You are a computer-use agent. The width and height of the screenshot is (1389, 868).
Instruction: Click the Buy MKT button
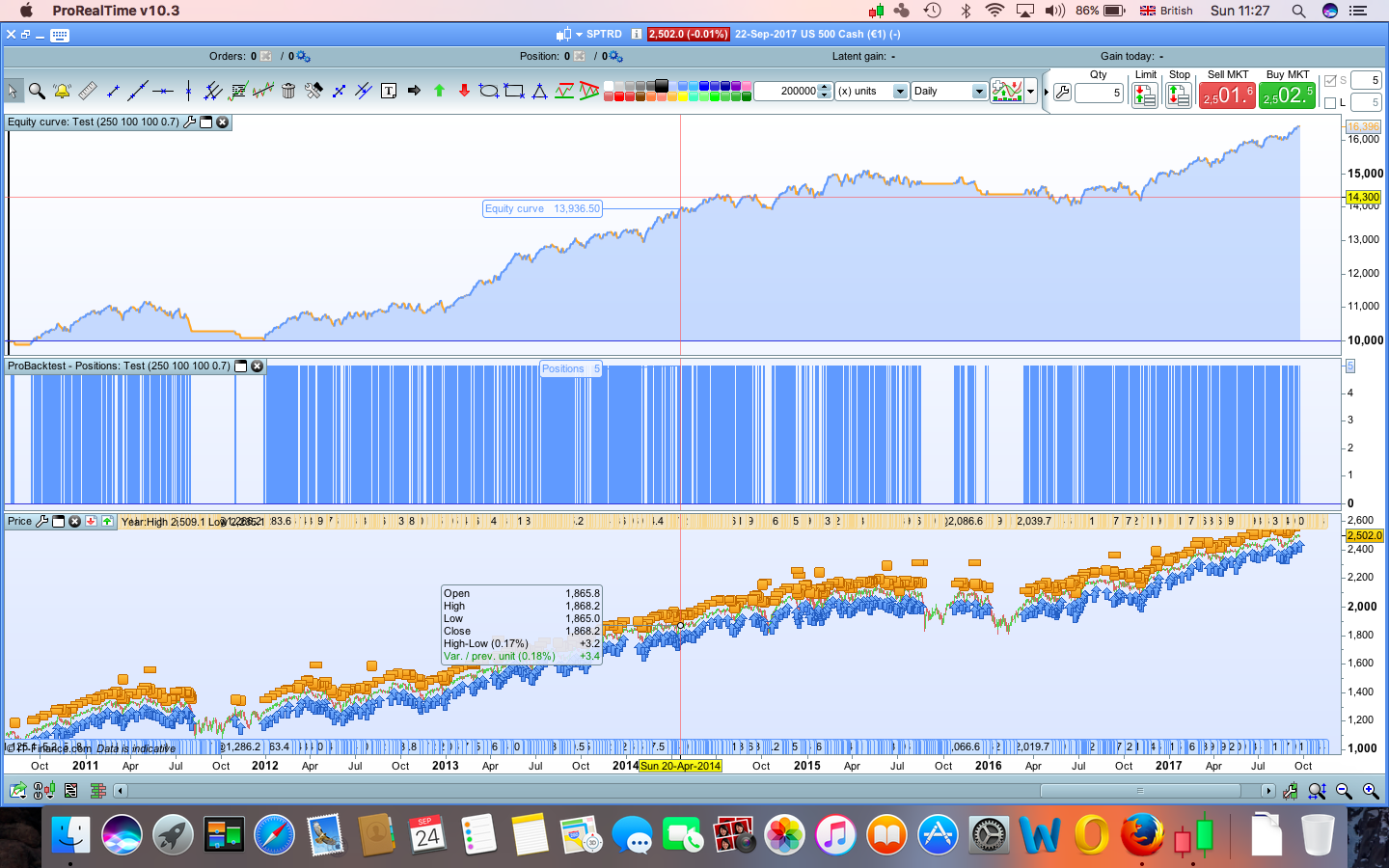pyautogui.click(x=1288, y=95)
